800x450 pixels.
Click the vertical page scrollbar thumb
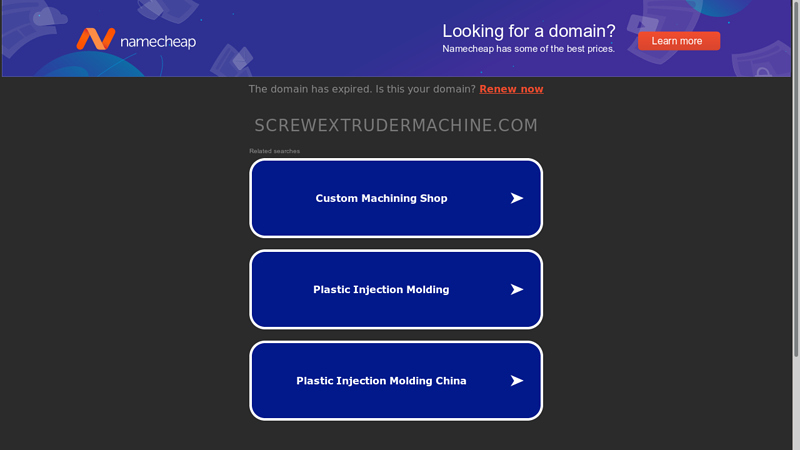click(796, 179)
